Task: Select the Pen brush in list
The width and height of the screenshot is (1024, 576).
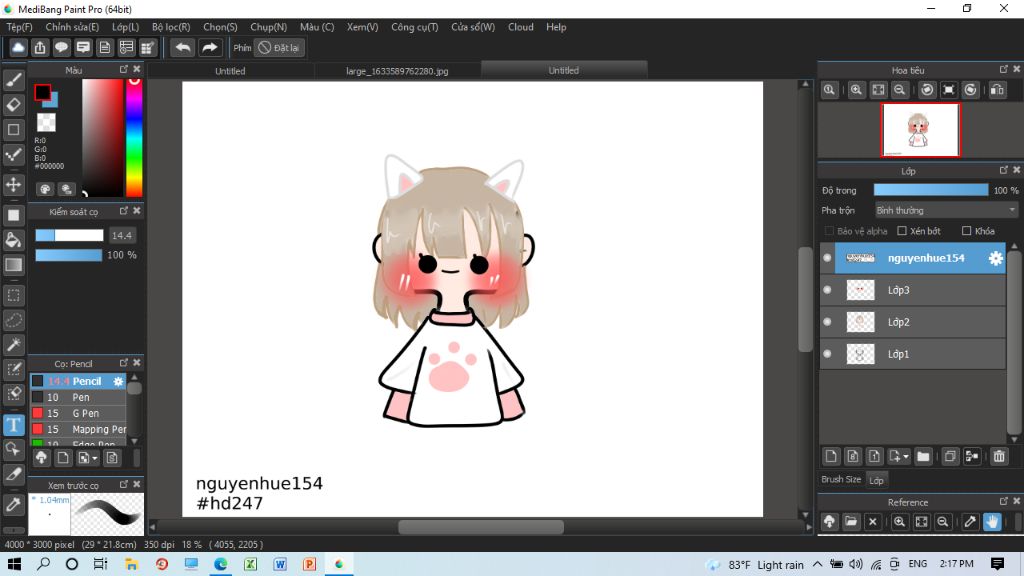Action: tap(78, 397)
